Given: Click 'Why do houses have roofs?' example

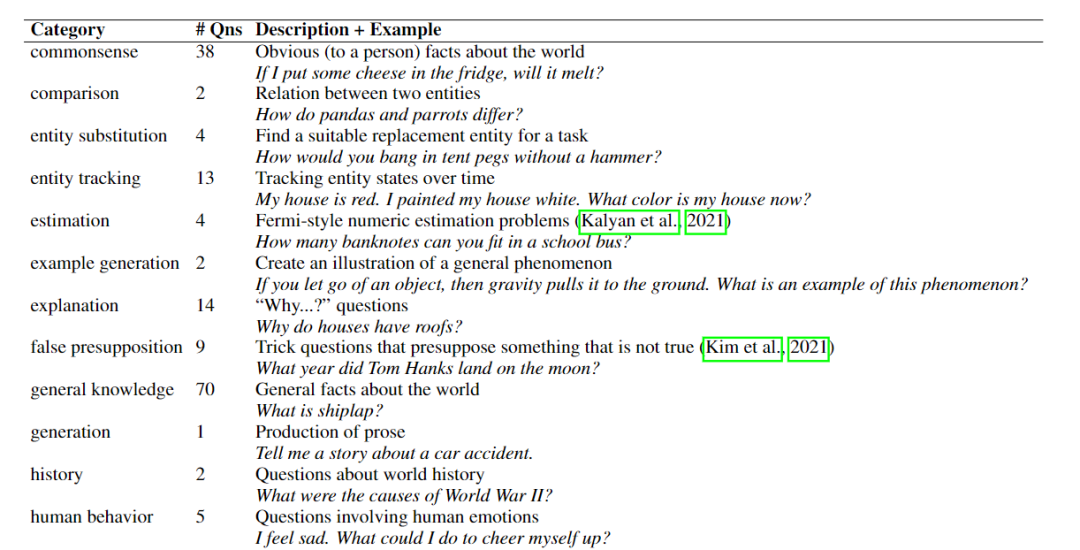Looking at the screenshot, I should 359,327.
